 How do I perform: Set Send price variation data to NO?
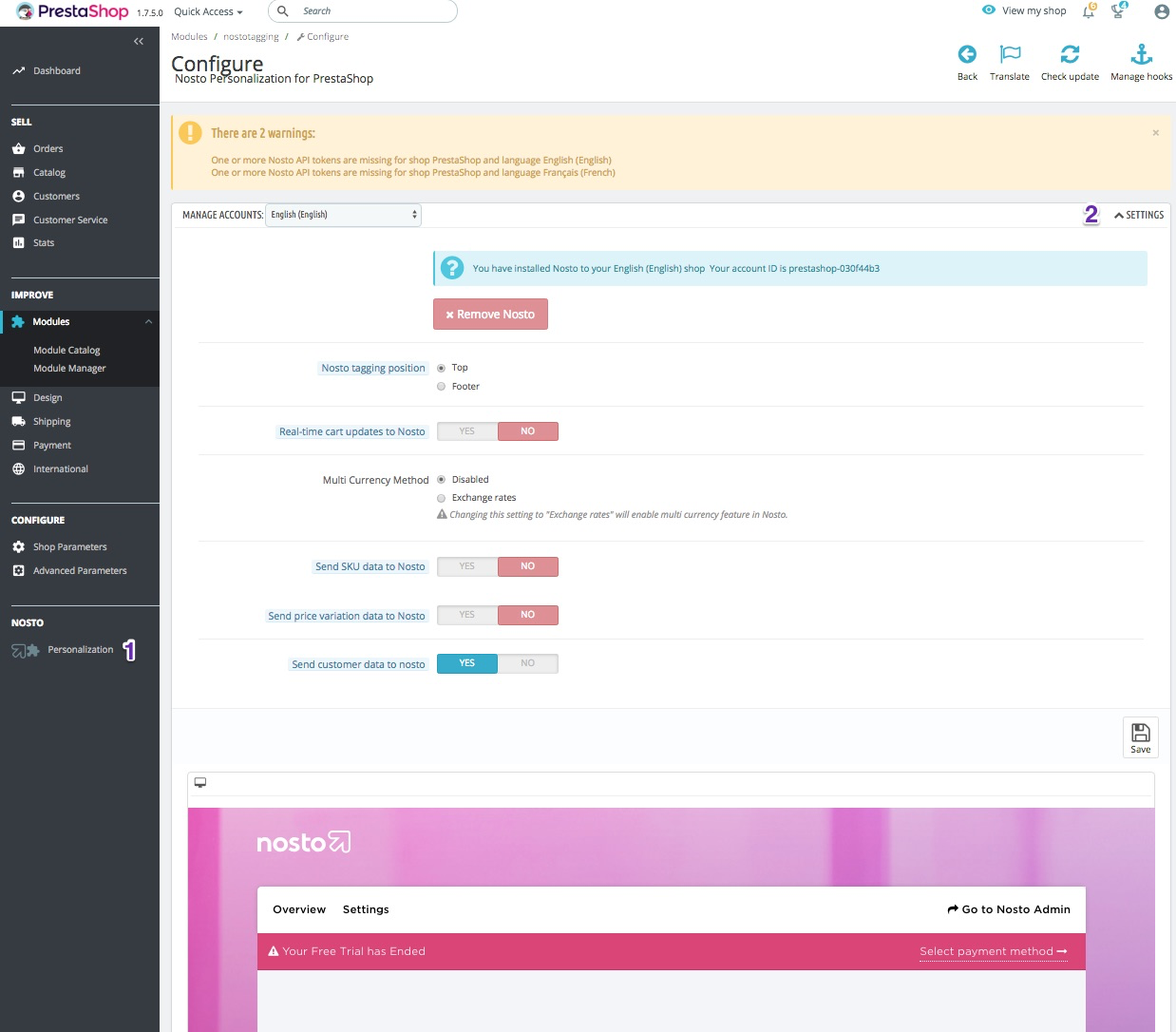[527, 615]
